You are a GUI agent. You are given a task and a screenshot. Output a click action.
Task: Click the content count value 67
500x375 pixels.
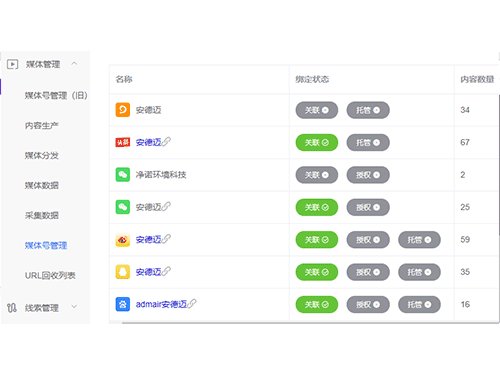coord(465,142)
